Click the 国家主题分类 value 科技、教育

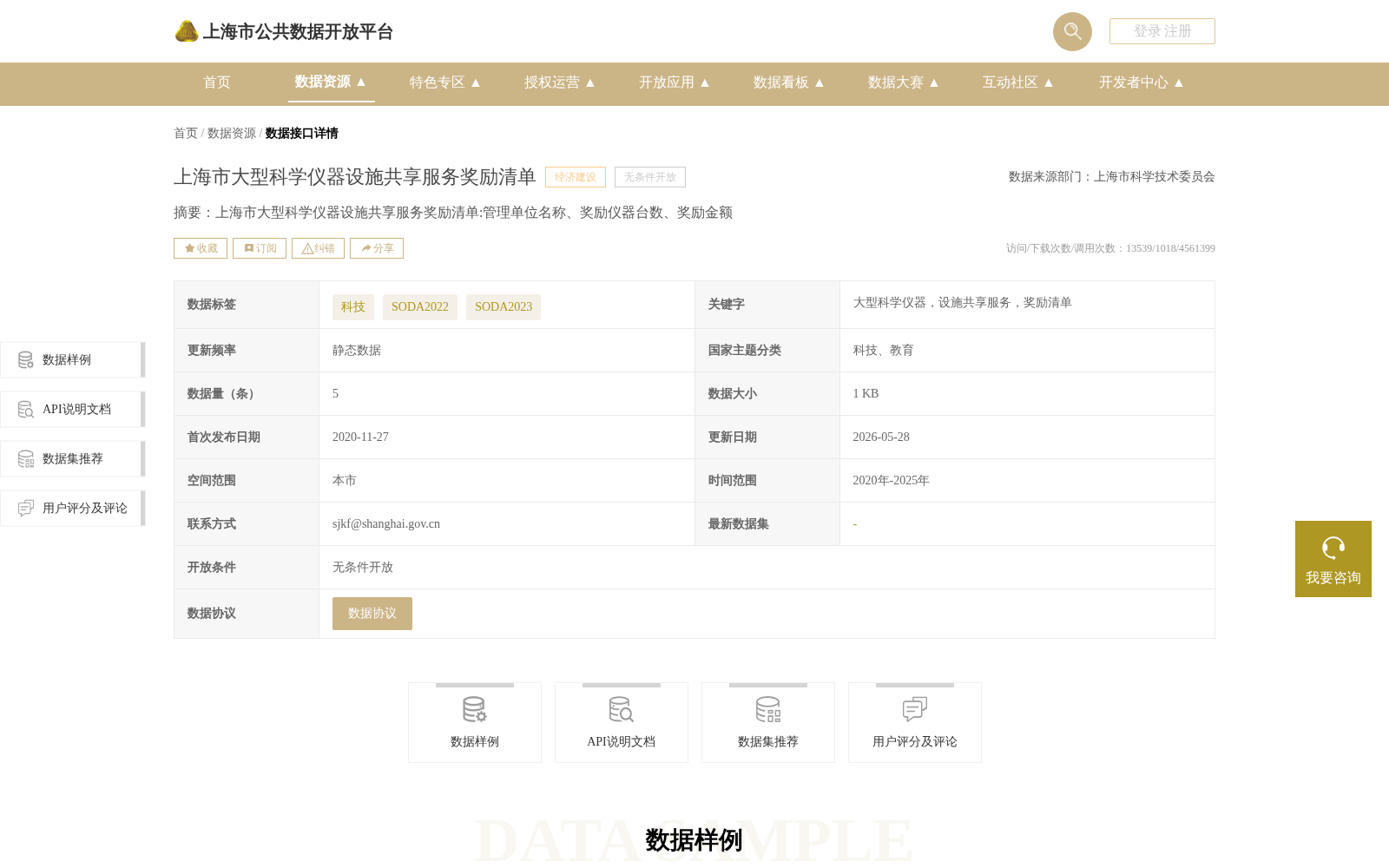(x=883, y=351)
